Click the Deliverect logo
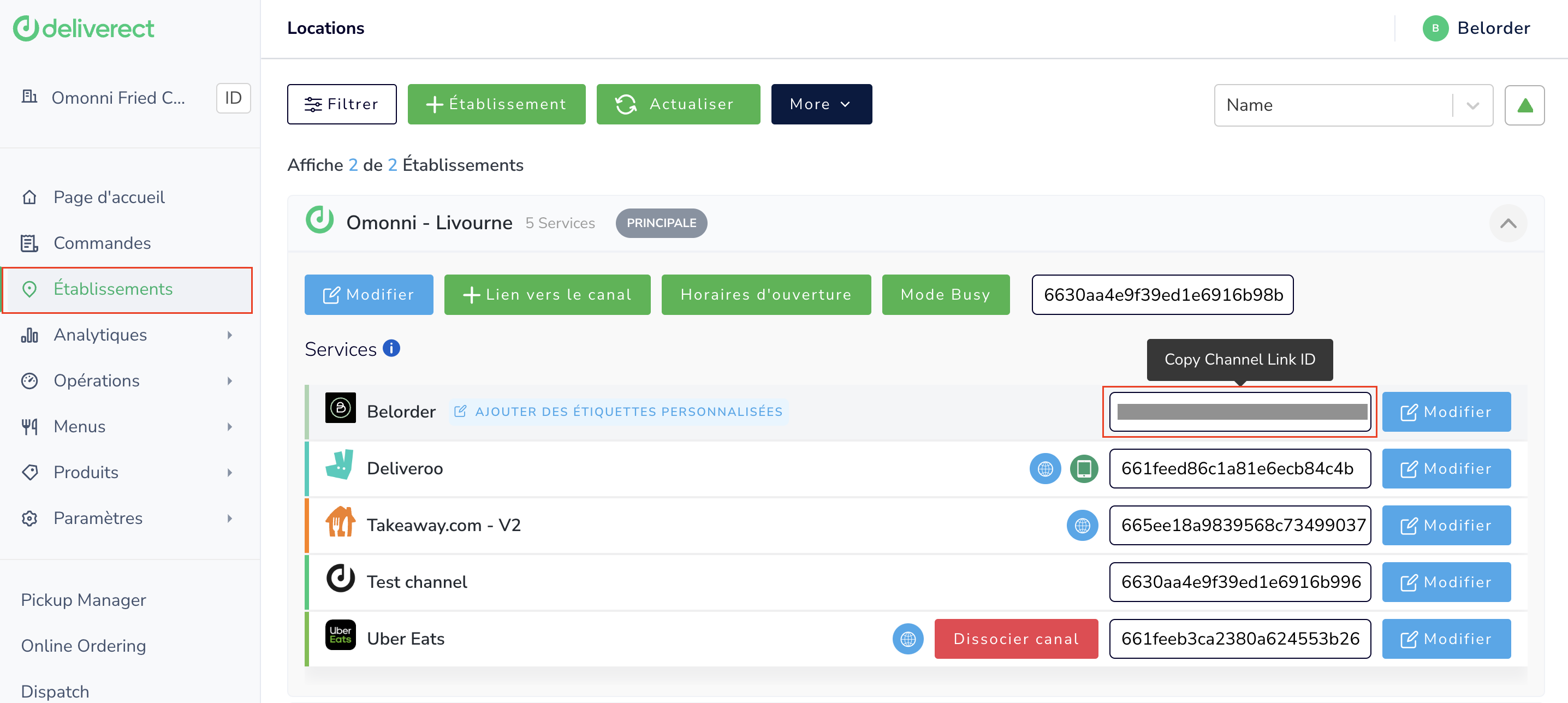Image resolution: width=1568 pixels, height=703 pixels. pos(84,28)
